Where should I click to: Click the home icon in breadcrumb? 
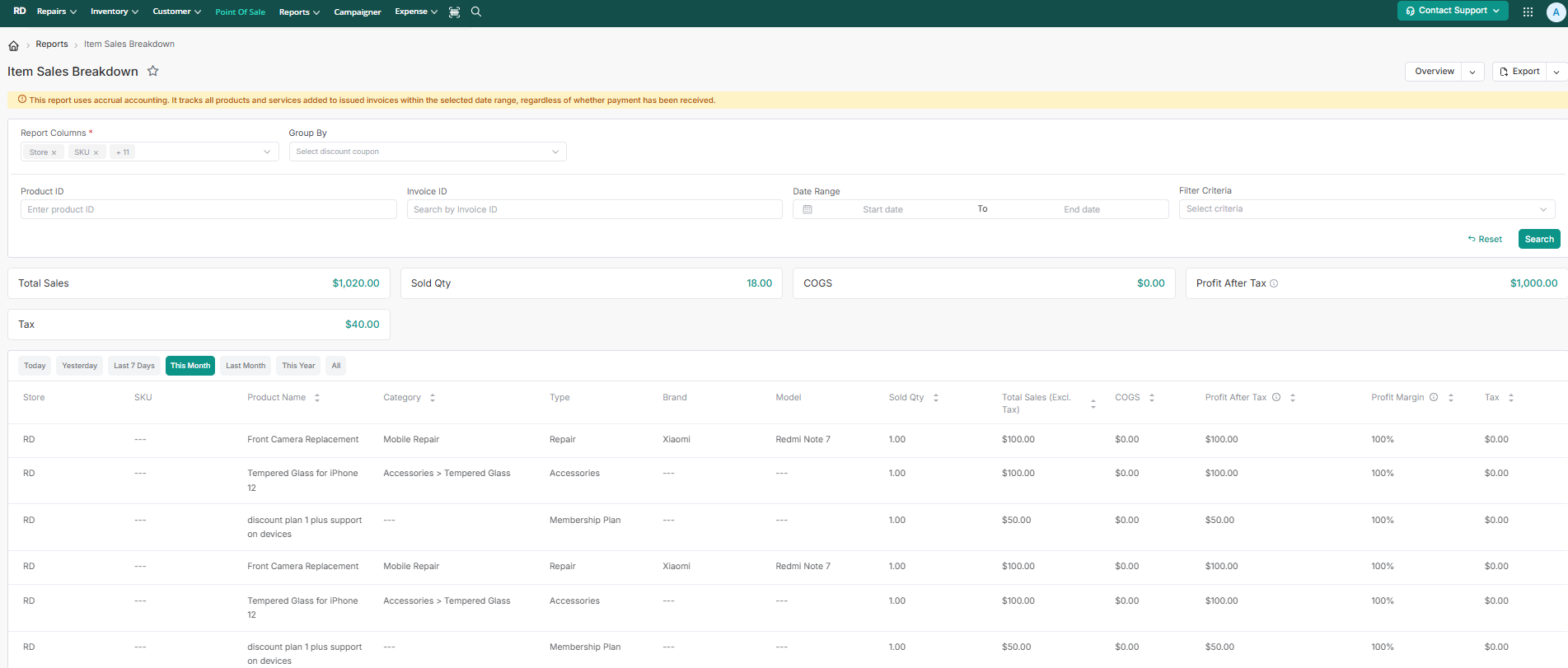click(x=13, y=45)
